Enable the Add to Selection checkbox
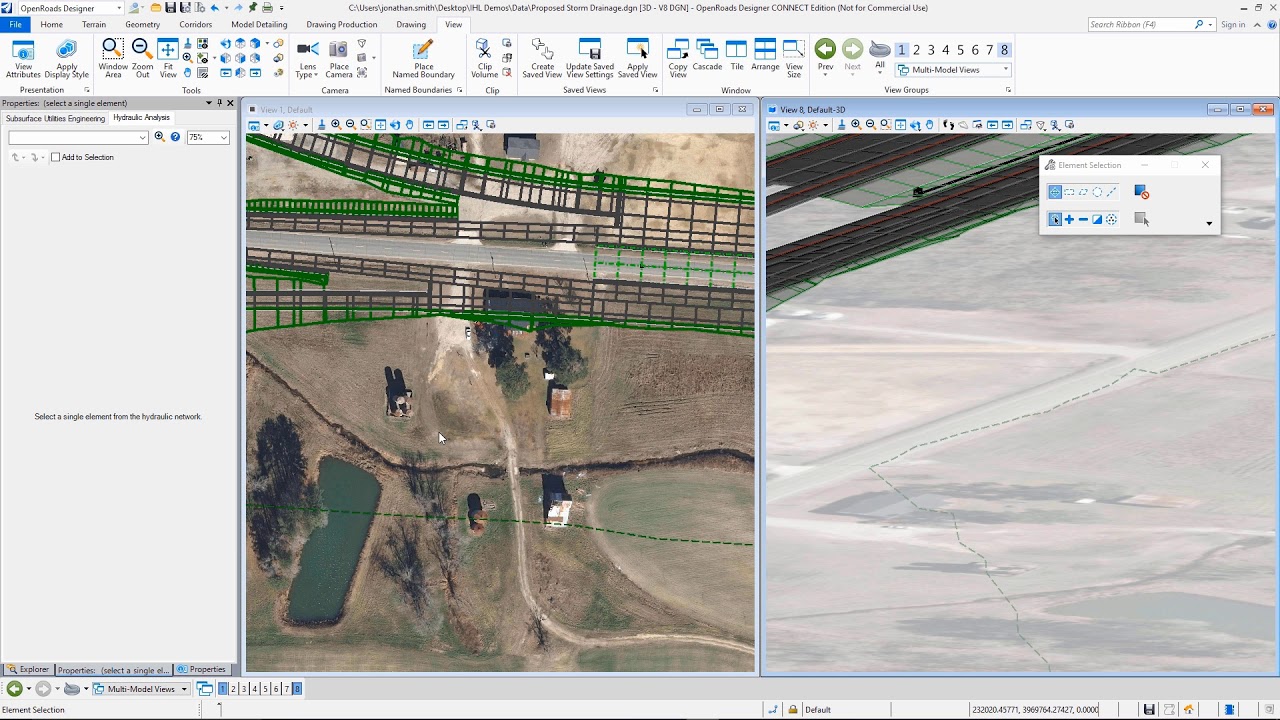 (x=56, y=157)
